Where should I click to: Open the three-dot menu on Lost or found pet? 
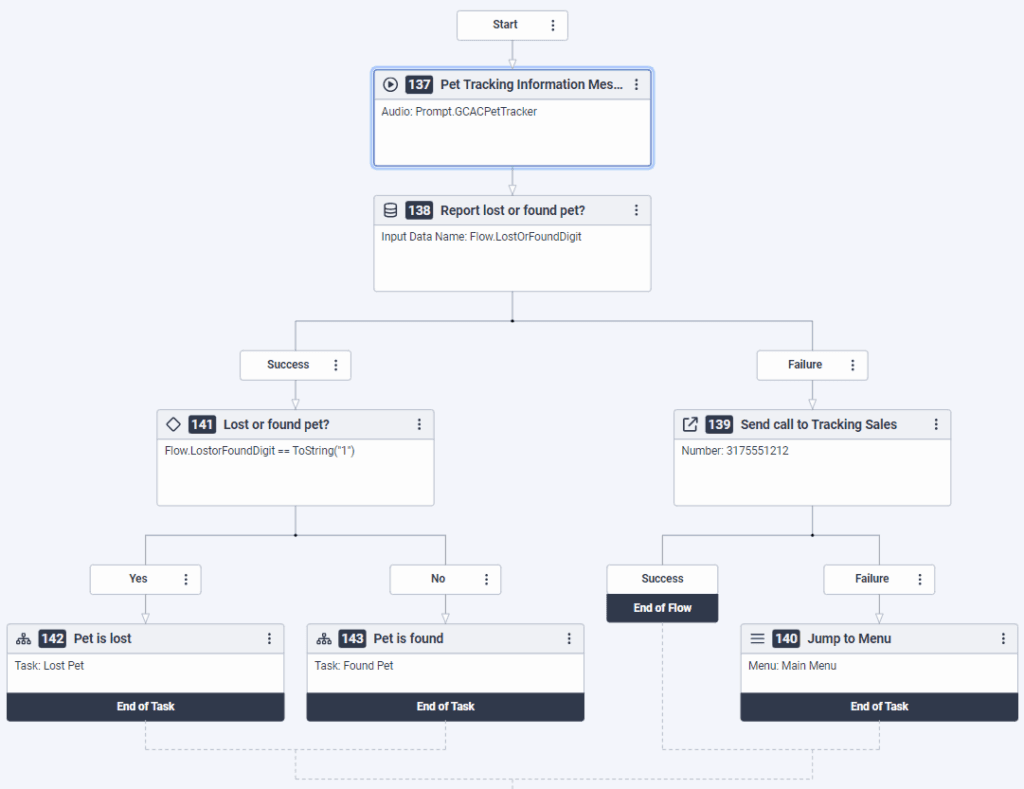419,424
